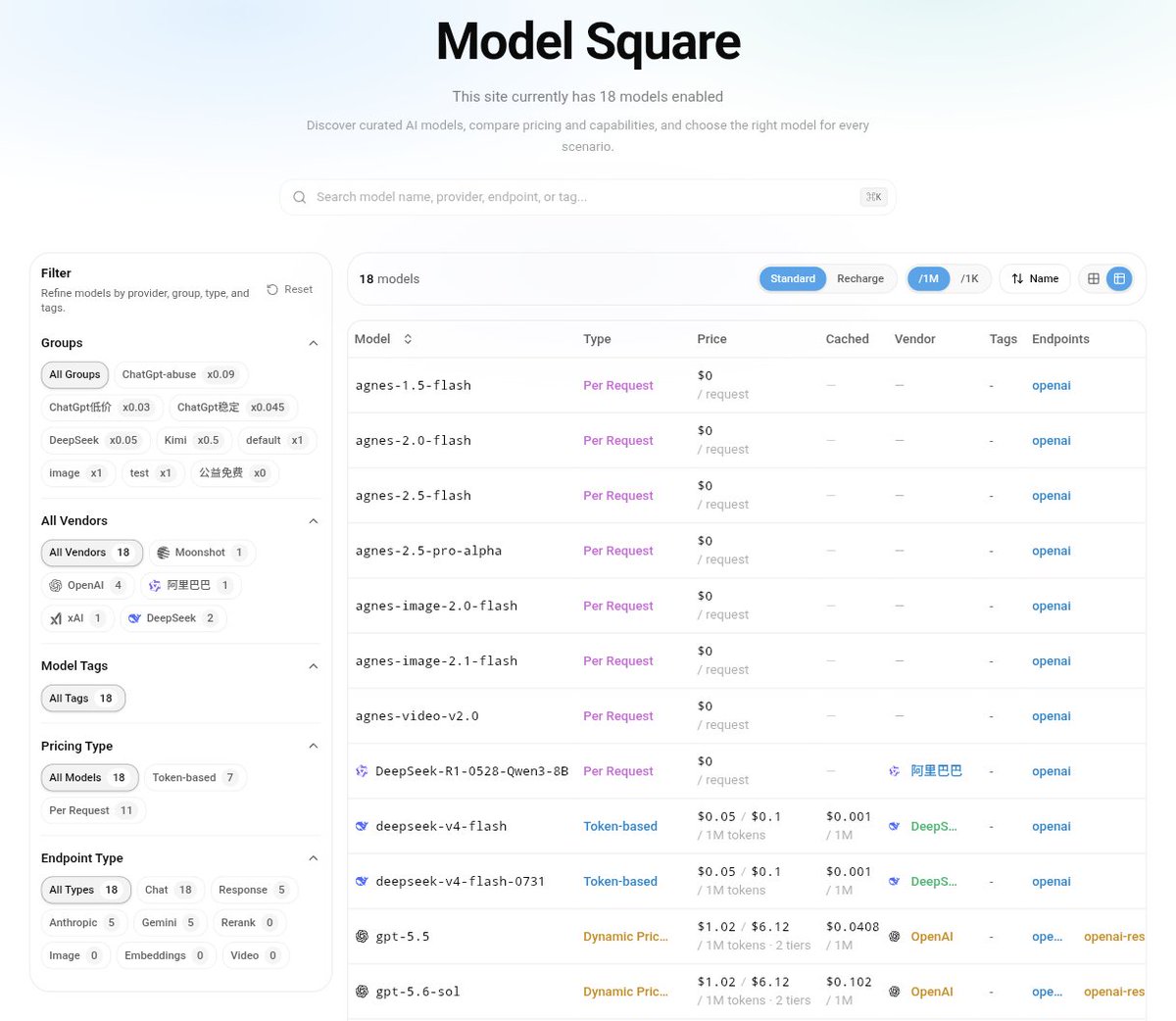Click icon beside deepseek-v4-flash model name
The width and height of the screenshot is (1176, 1021).
pos(362,826)
